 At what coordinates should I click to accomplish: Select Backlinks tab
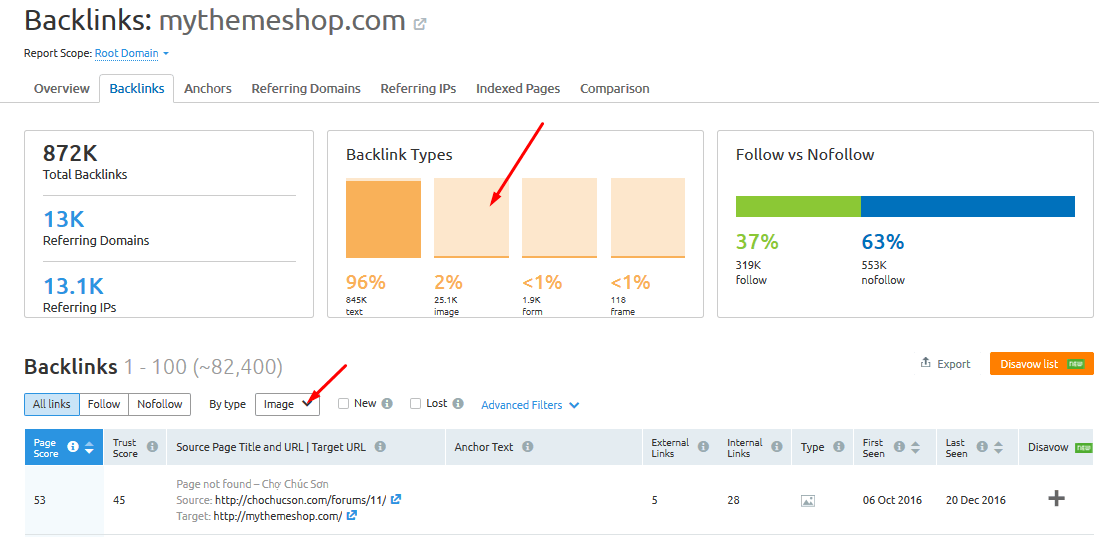(x=137, y=89)
